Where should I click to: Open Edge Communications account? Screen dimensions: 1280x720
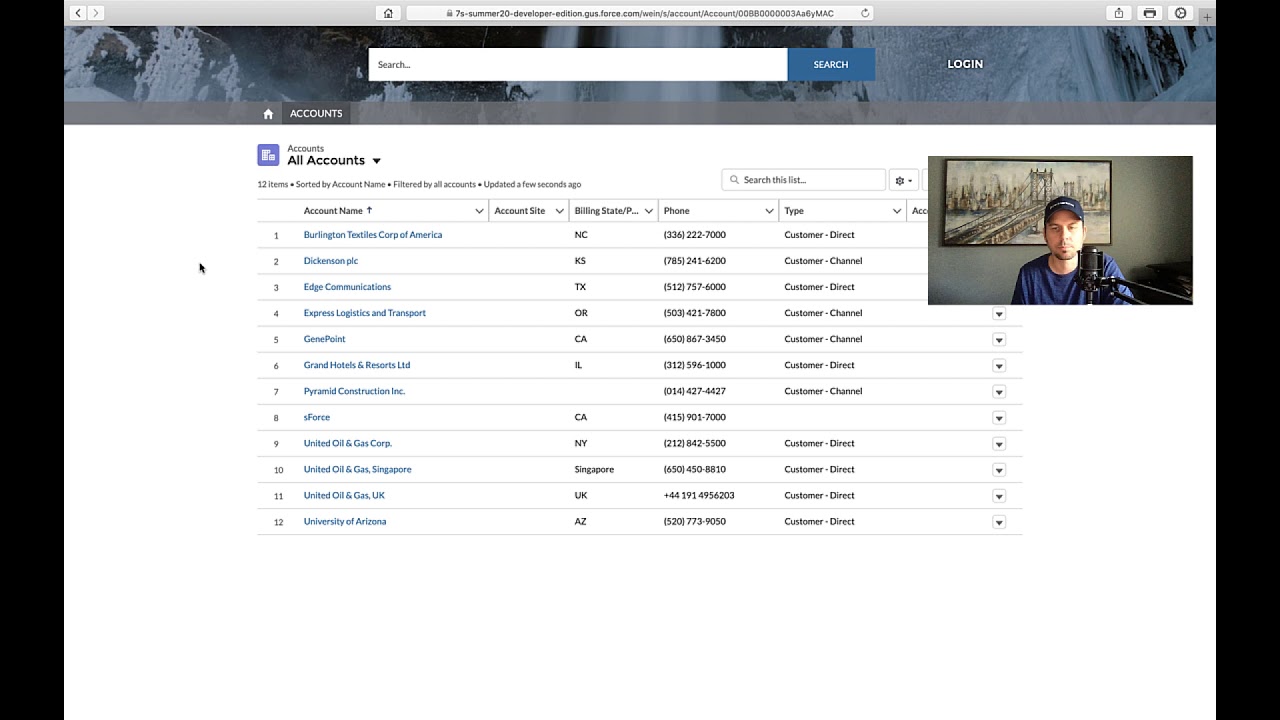[x=347, y=287]
